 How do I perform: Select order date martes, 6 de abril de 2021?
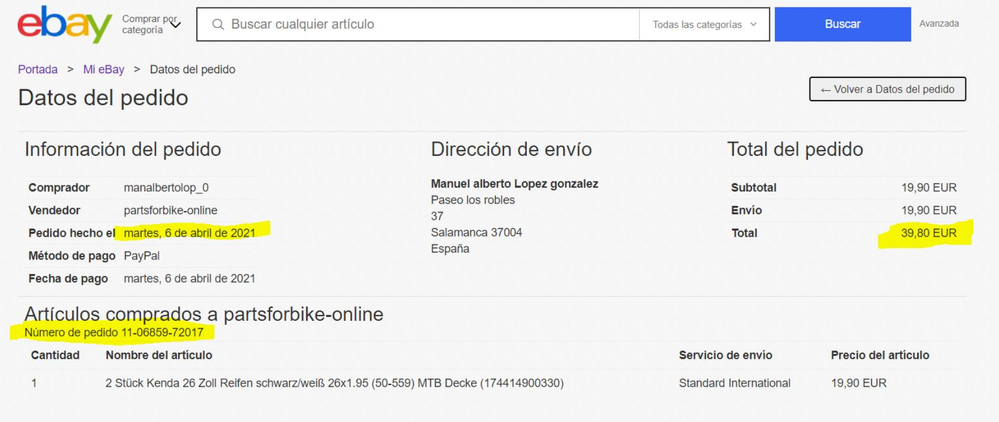pyautogui.click(x=189, y=233)
